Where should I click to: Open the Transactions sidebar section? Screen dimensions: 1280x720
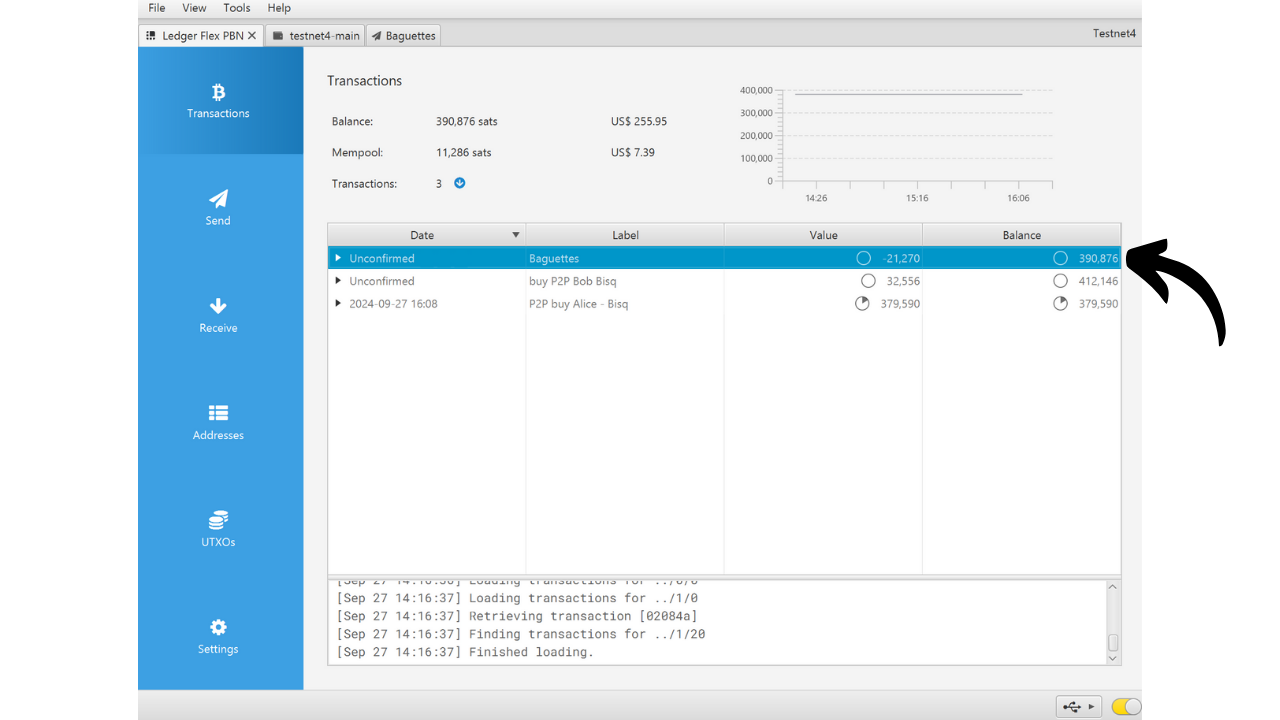tap(218, 101)
